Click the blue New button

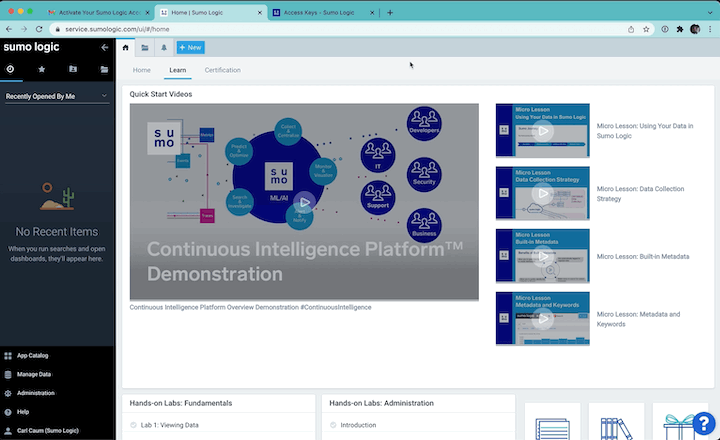coord(191,47)
